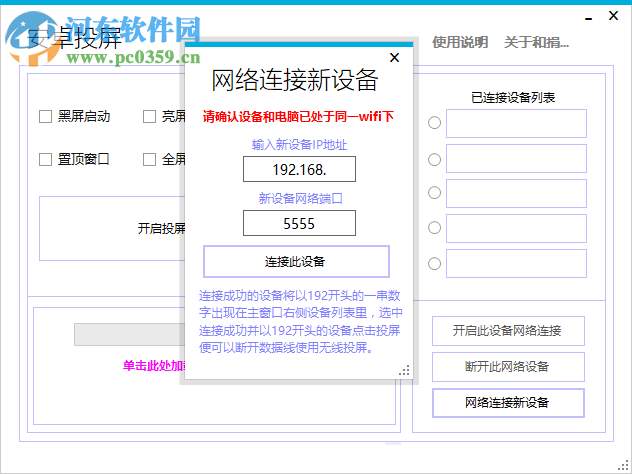This screenshot has height=474, width=632.
Task: Click the fifth connected device list box
Action: click(x=516, y=264)
